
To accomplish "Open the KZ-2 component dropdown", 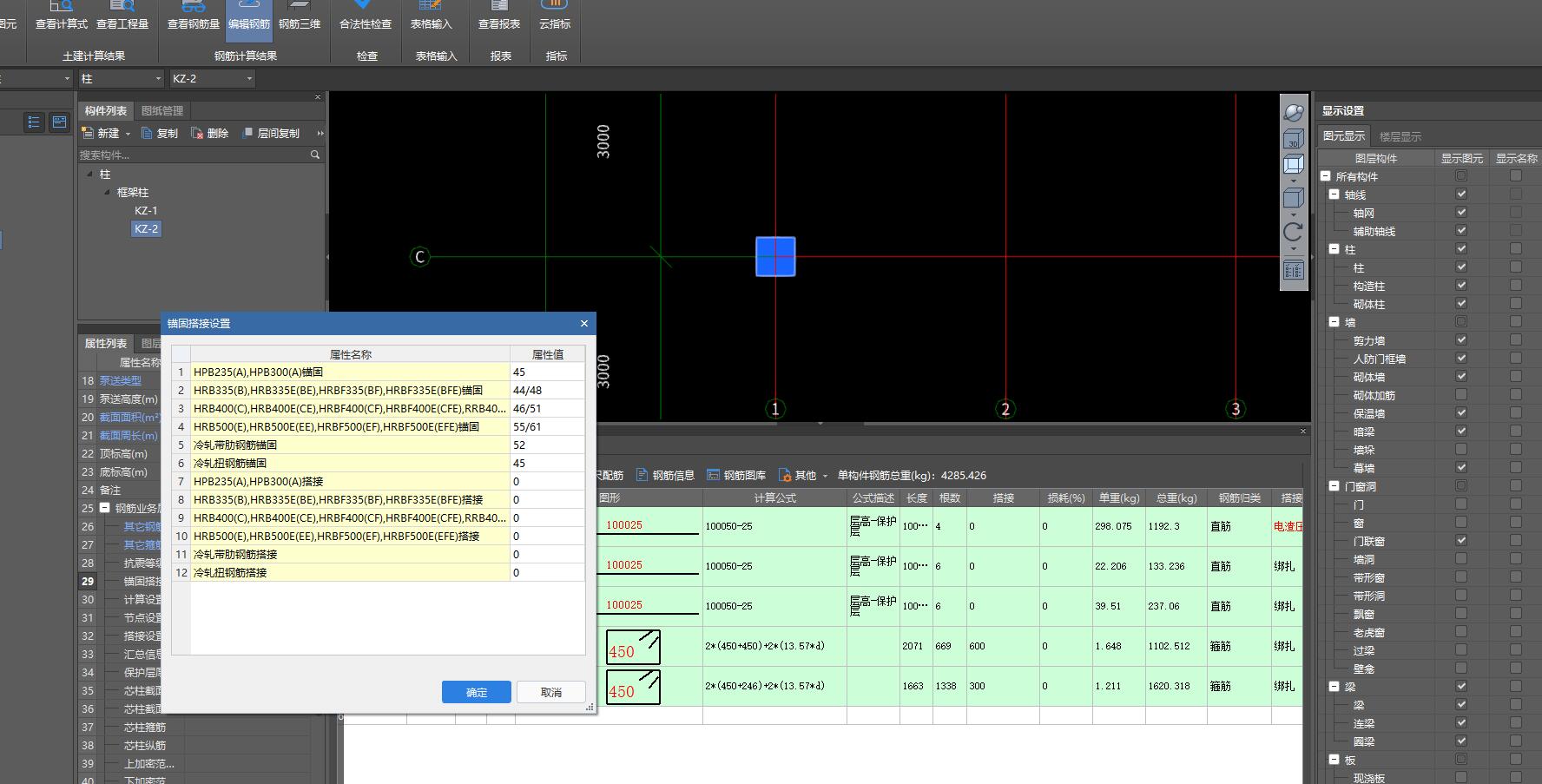I will (x=213, y=78).
